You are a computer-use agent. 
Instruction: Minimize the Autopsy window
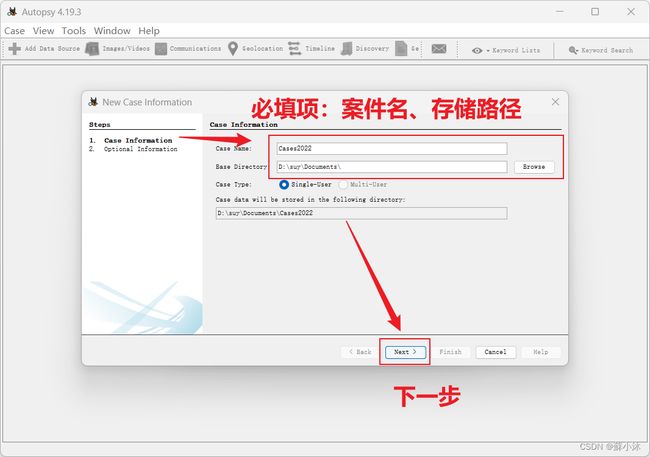(x=560, y=12)
